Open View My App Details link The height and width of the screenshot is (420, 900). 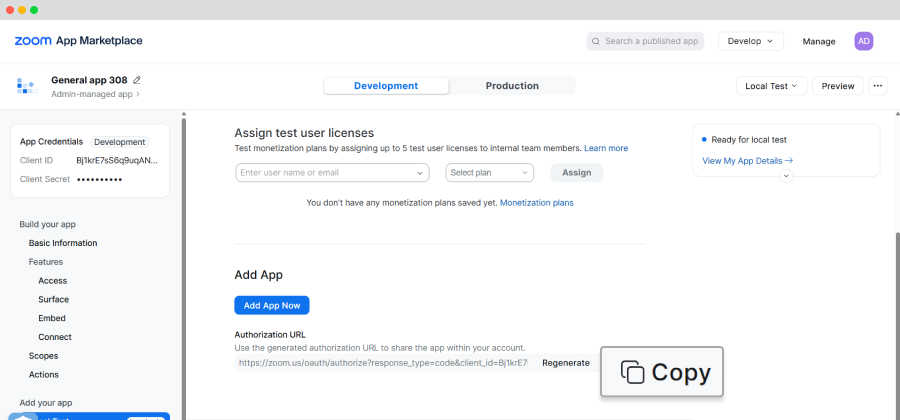(748, 161)
